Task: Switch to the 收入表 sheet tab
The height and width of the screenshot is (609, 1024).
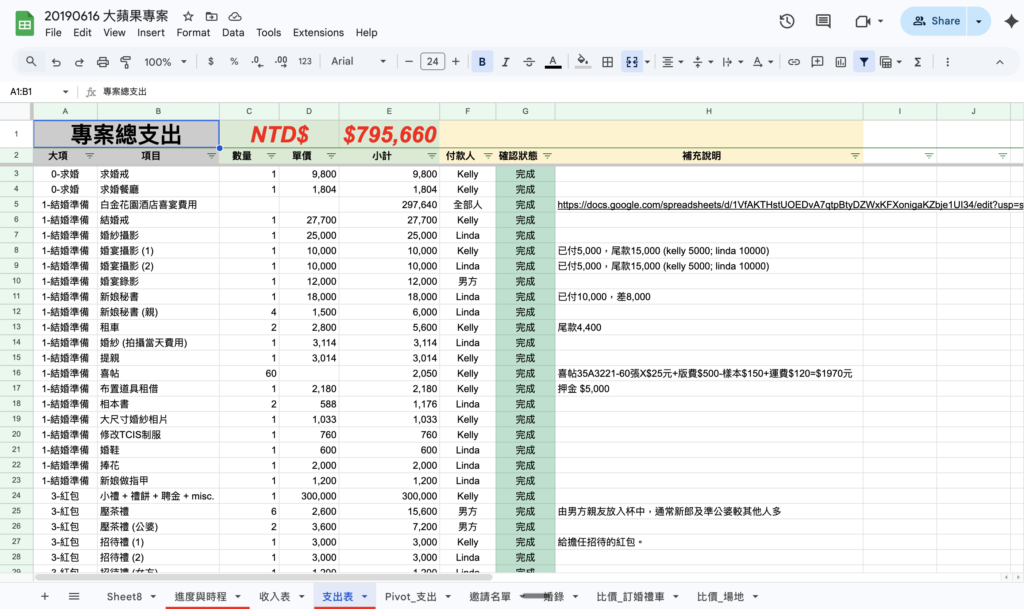Action: 274,596
